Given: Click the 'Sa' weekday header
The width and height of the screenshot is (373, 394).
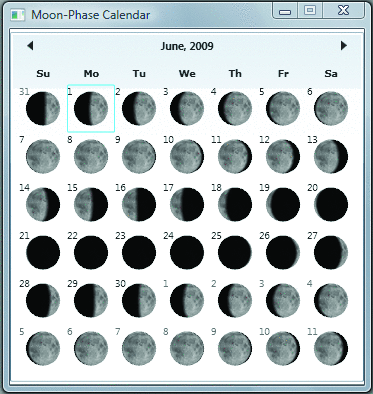Looking at the screenshot, I should [x=331, y=74].
